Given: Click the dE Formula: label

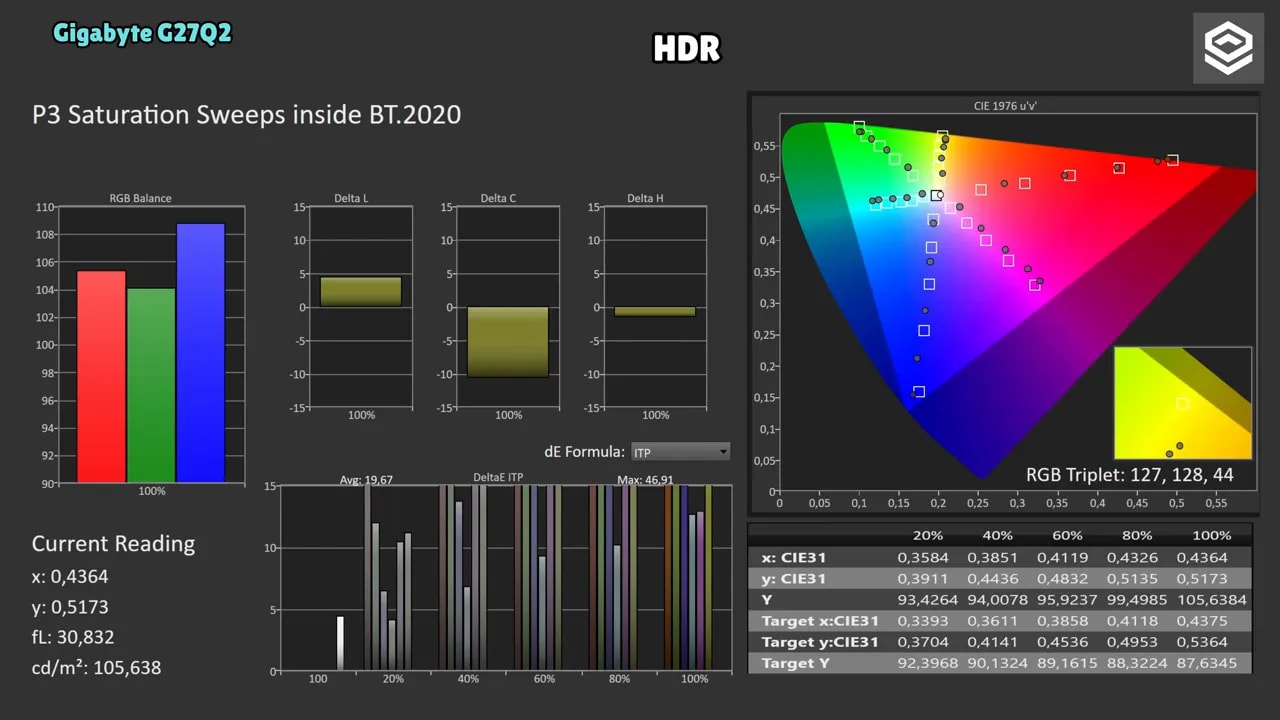Looking at the screenshot, I should pyautogui.click(x=585, y=452).
